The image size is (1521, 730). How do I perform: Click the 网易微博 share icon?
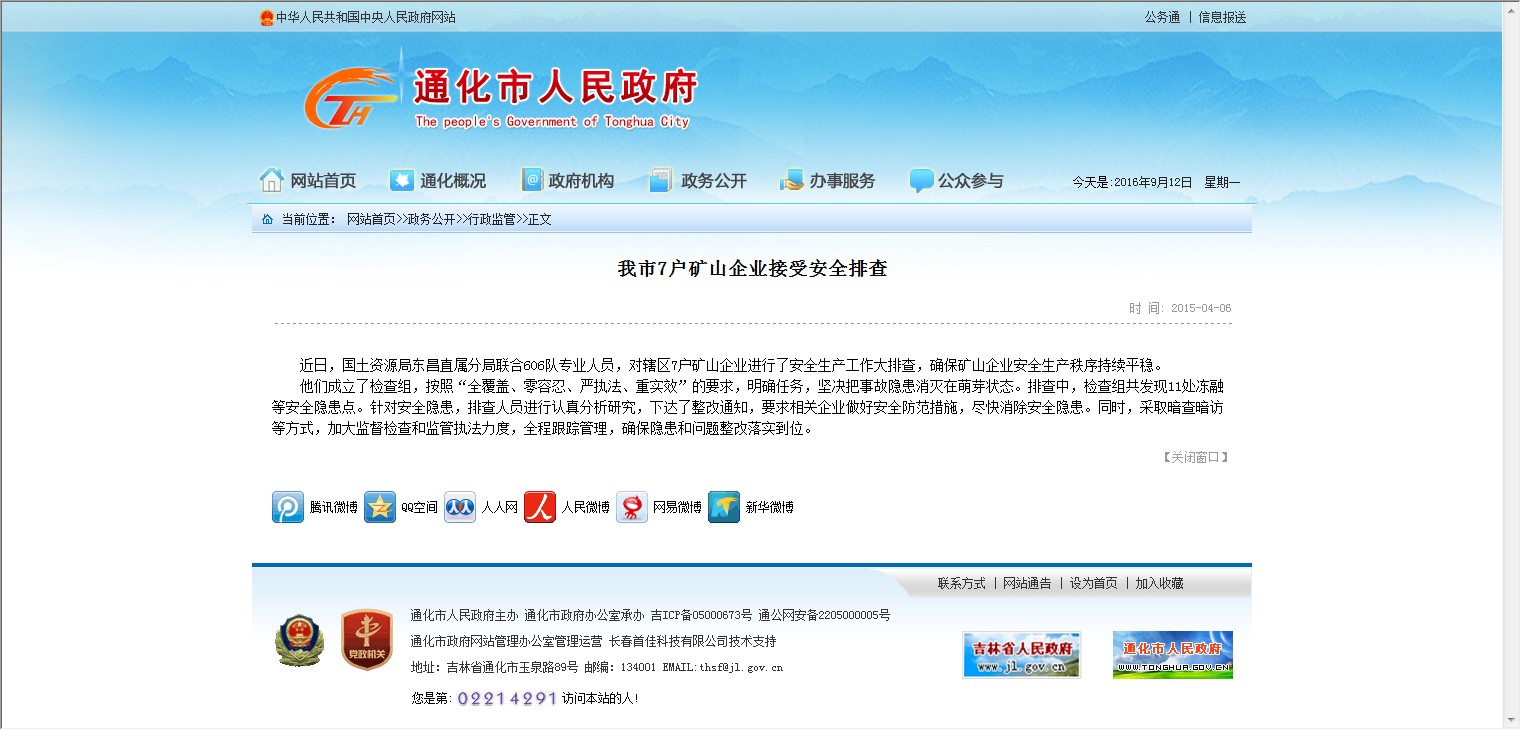point(632,507)
